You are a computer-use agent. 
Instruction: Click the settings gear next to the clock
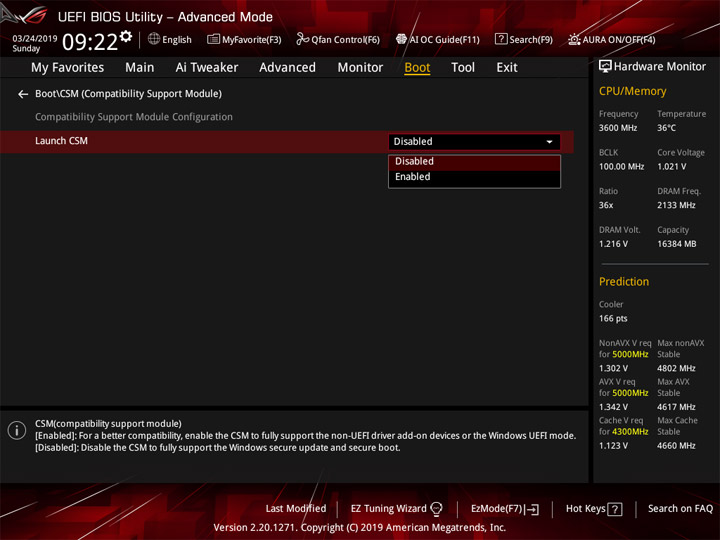pos(126,36)
